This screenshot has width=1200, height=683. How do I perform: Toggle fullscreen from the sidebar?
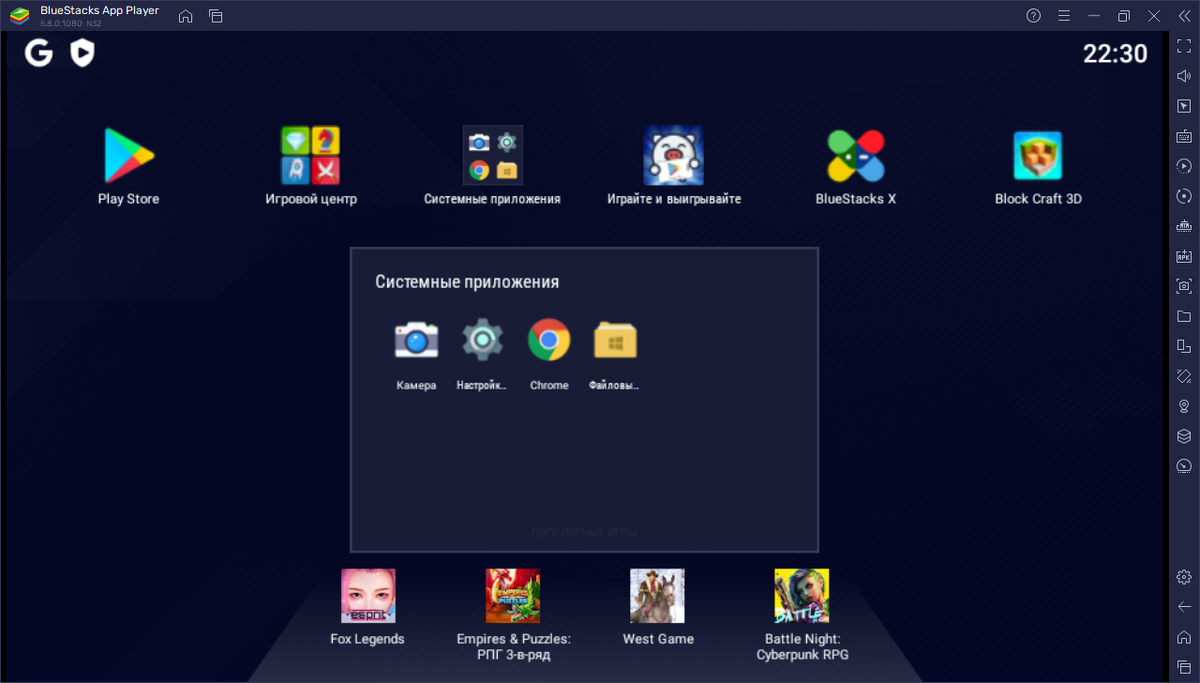click(1184, 46)
